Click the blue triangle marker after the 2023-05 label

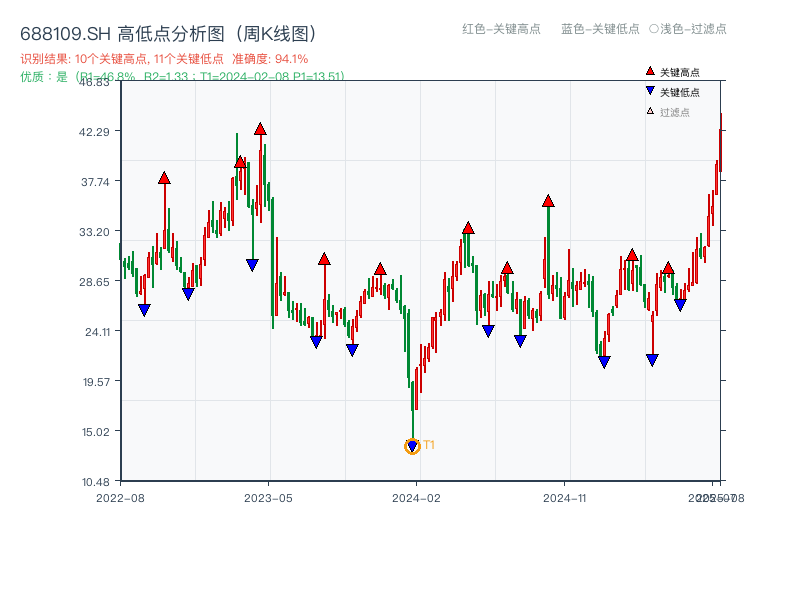(314, 343)
